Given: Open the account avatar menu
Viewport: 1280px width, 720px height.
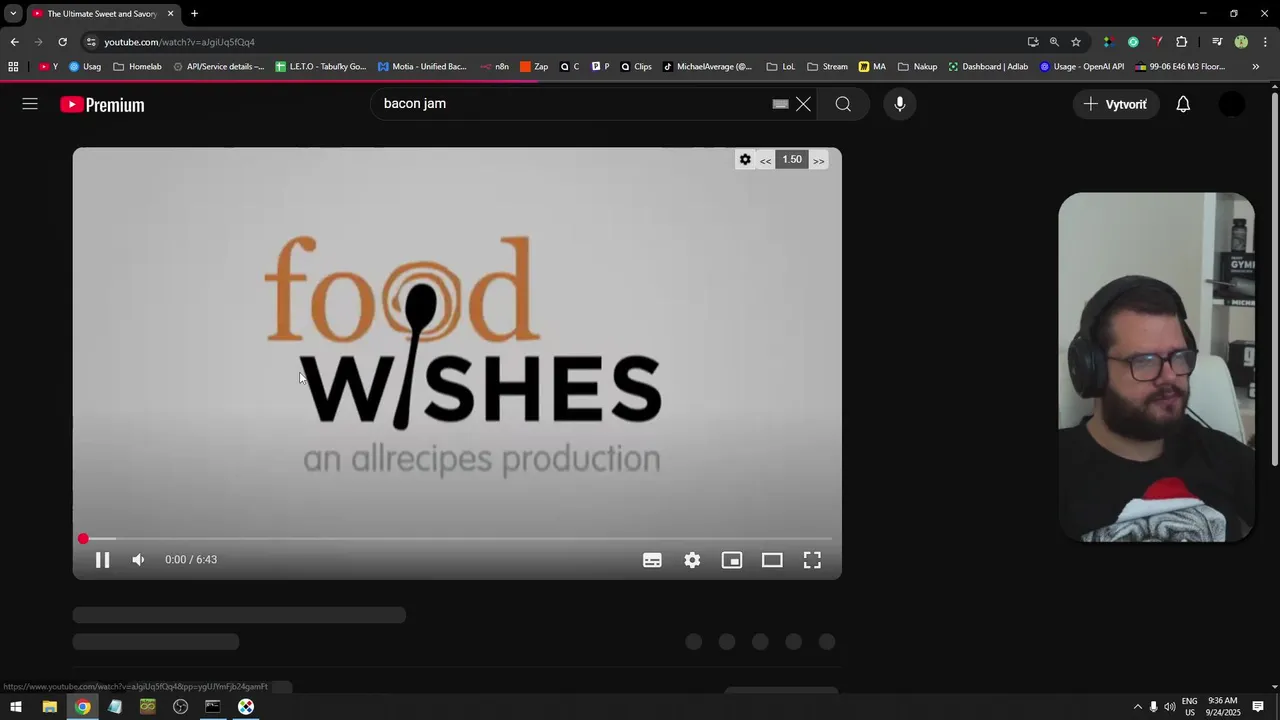Looking at the screenshot, I should tap(1232, 104).
